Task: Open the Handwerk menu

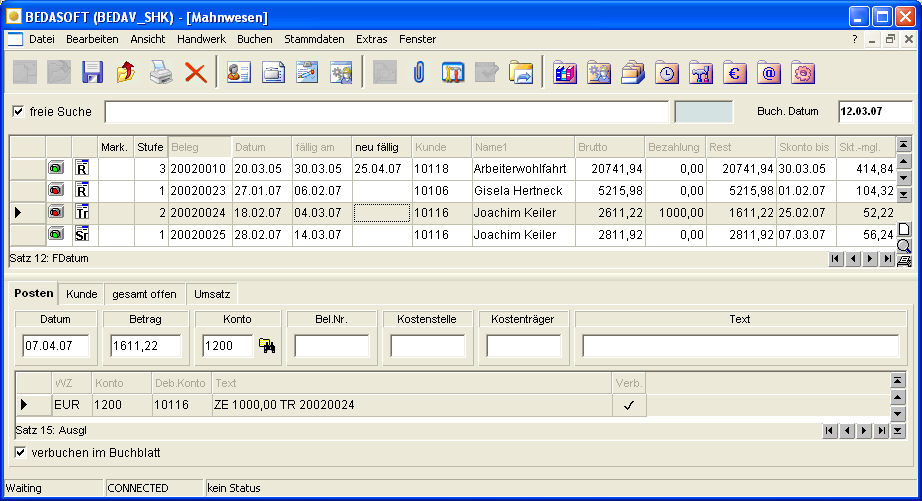Action: [x=202, y=39]
